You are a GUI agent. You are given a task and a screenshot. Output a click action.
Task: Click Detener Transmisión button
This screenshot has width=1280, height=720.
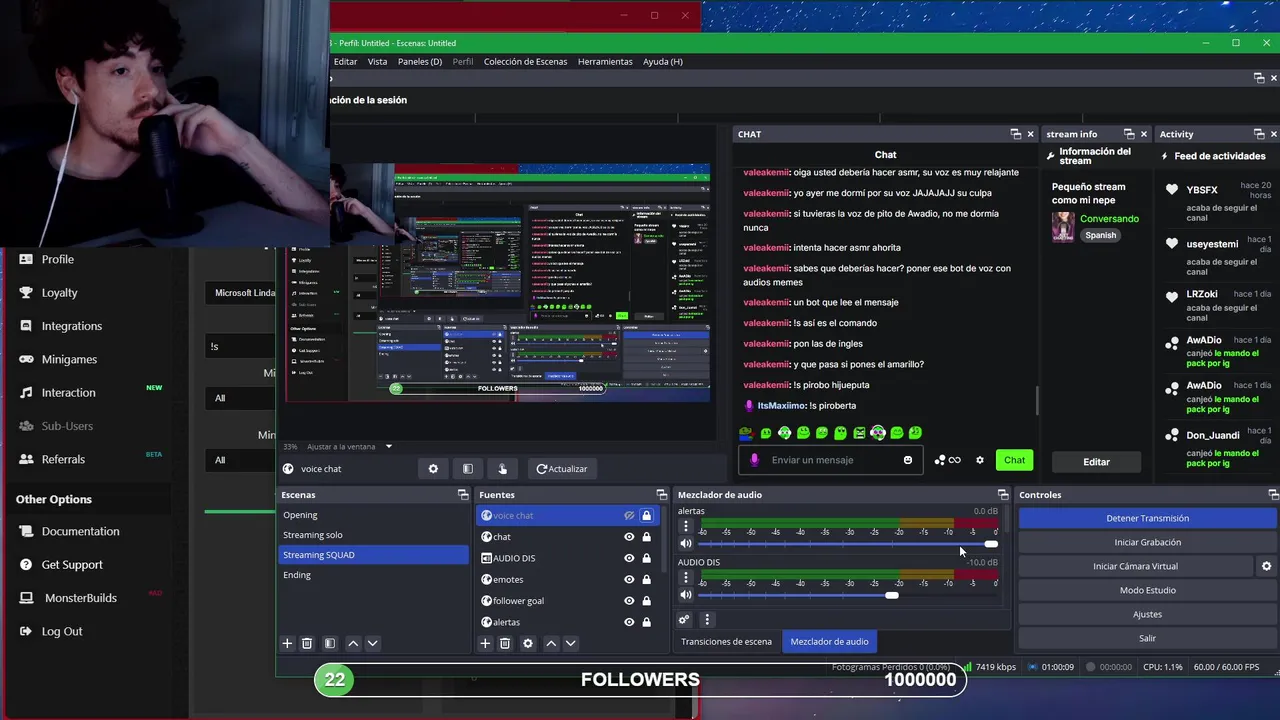(1147, 518)
